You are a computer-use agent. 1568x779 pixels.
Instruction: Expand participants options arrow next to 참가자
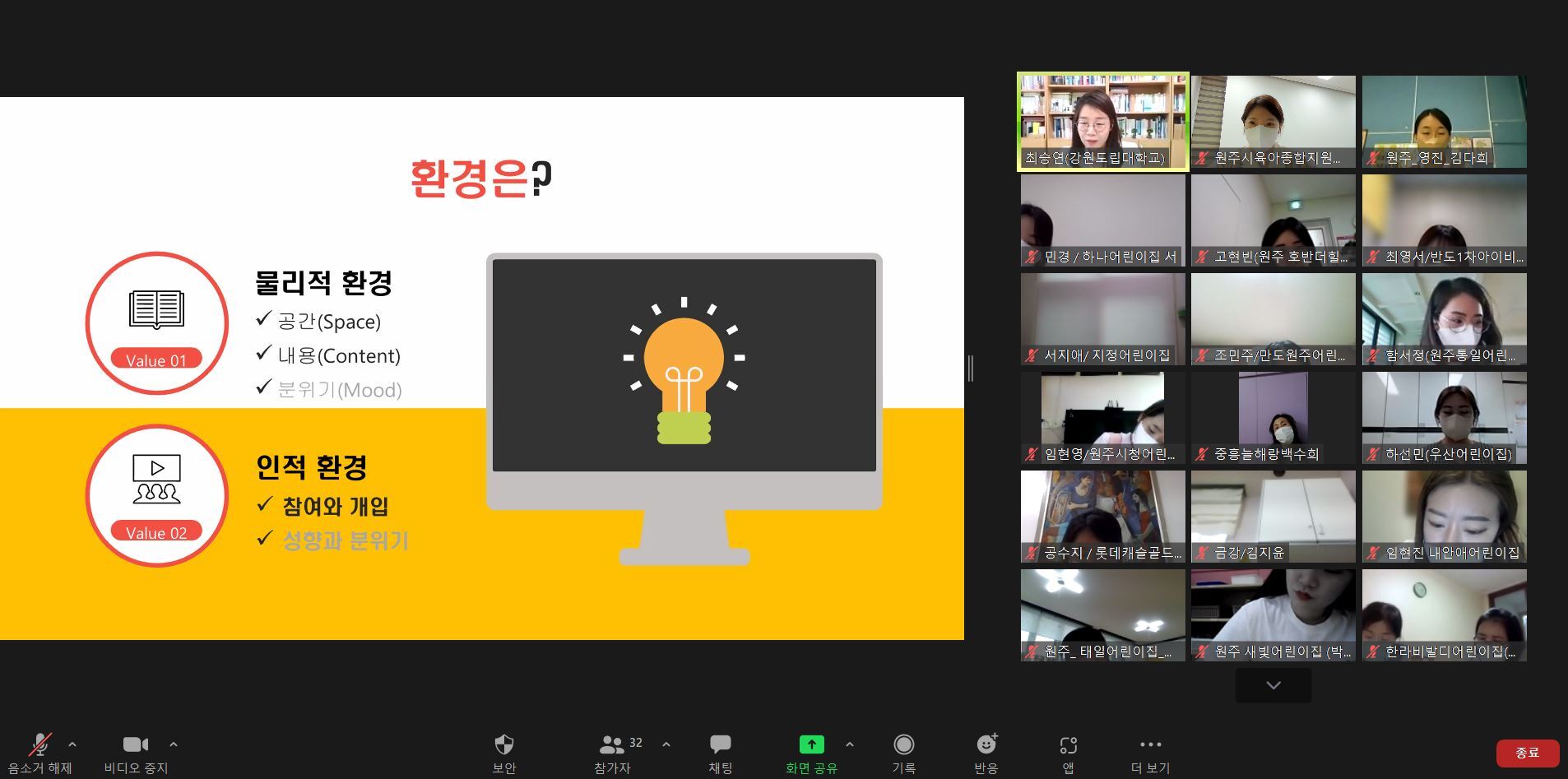[666, 744]
